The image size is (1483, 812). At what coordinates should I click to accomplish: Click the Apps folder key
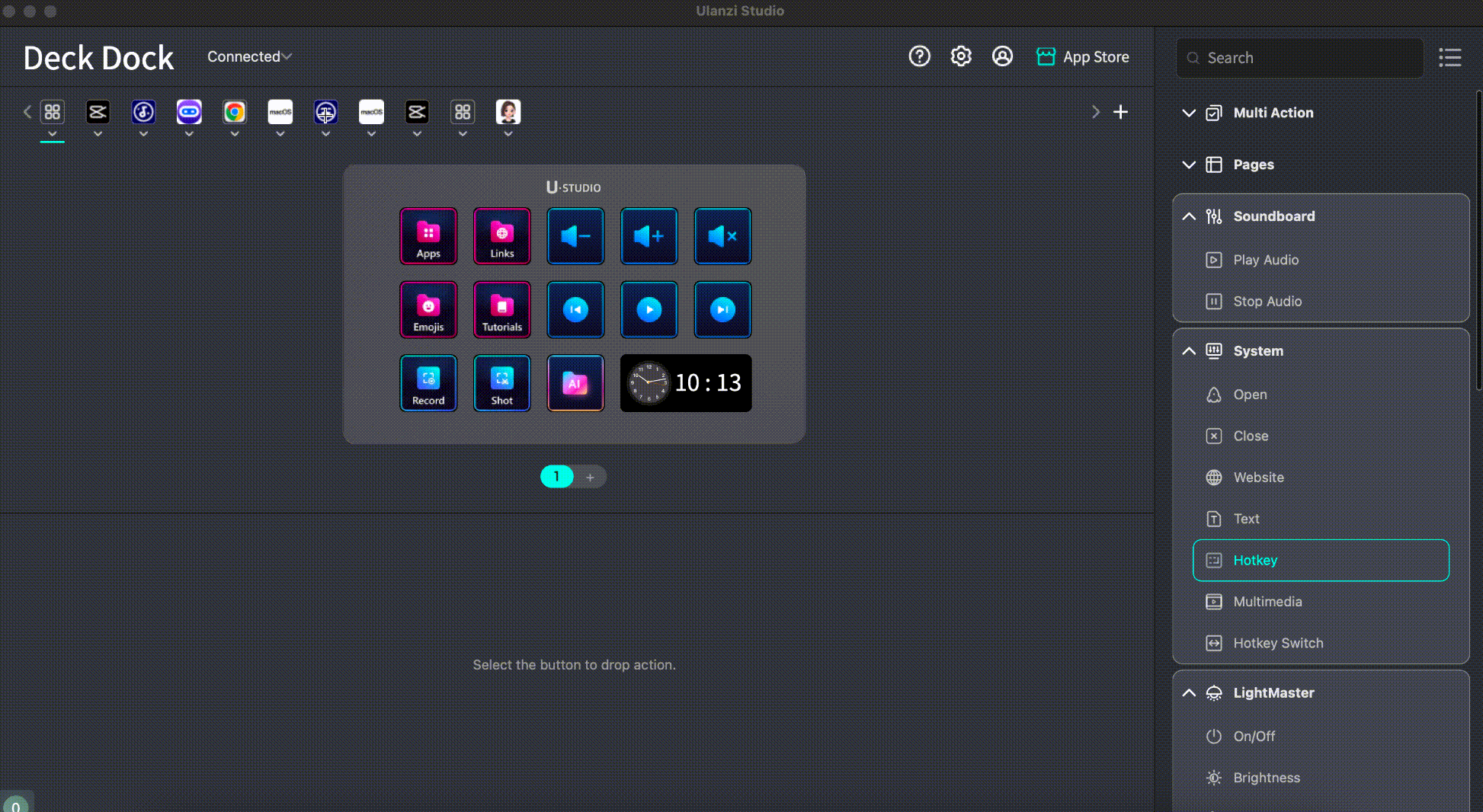click(x=428, y=236)
